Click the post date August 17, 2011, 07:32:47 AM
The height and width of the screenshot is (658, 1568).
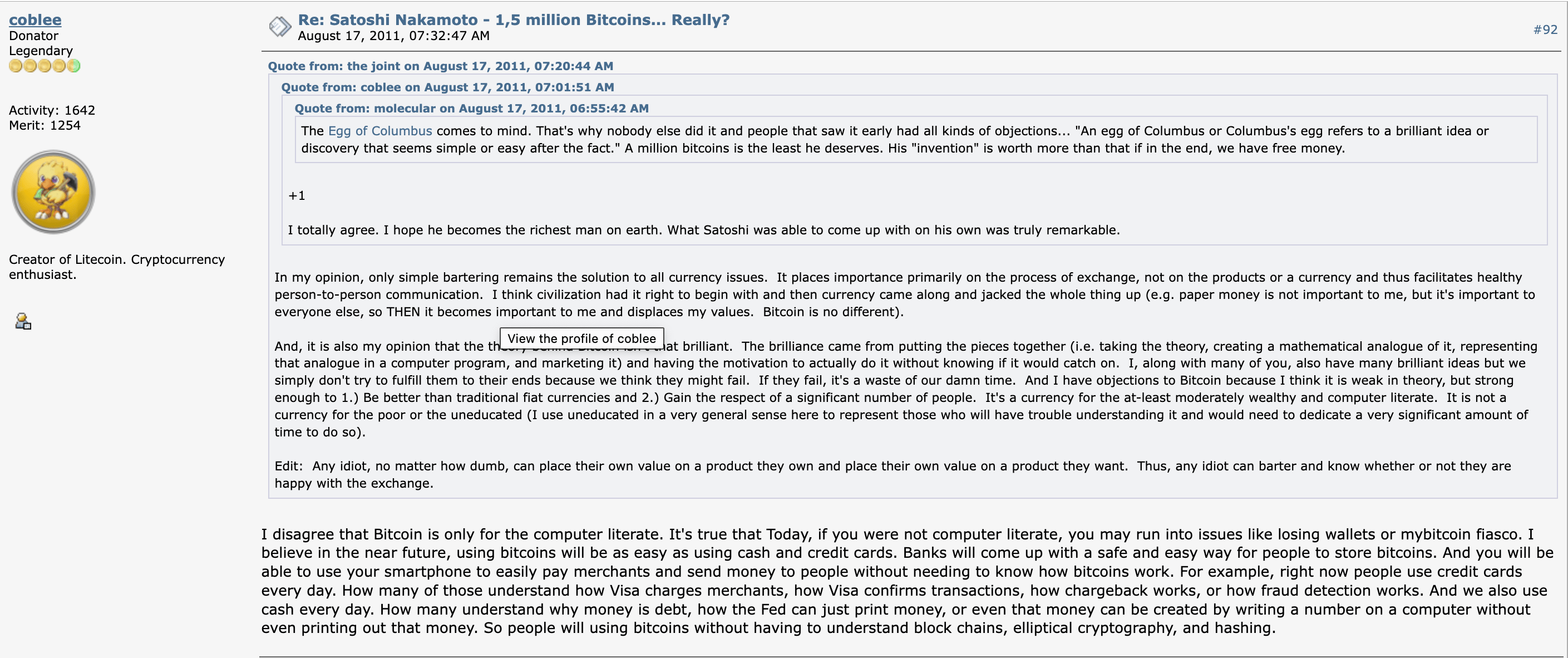click(x=393, y=36)
